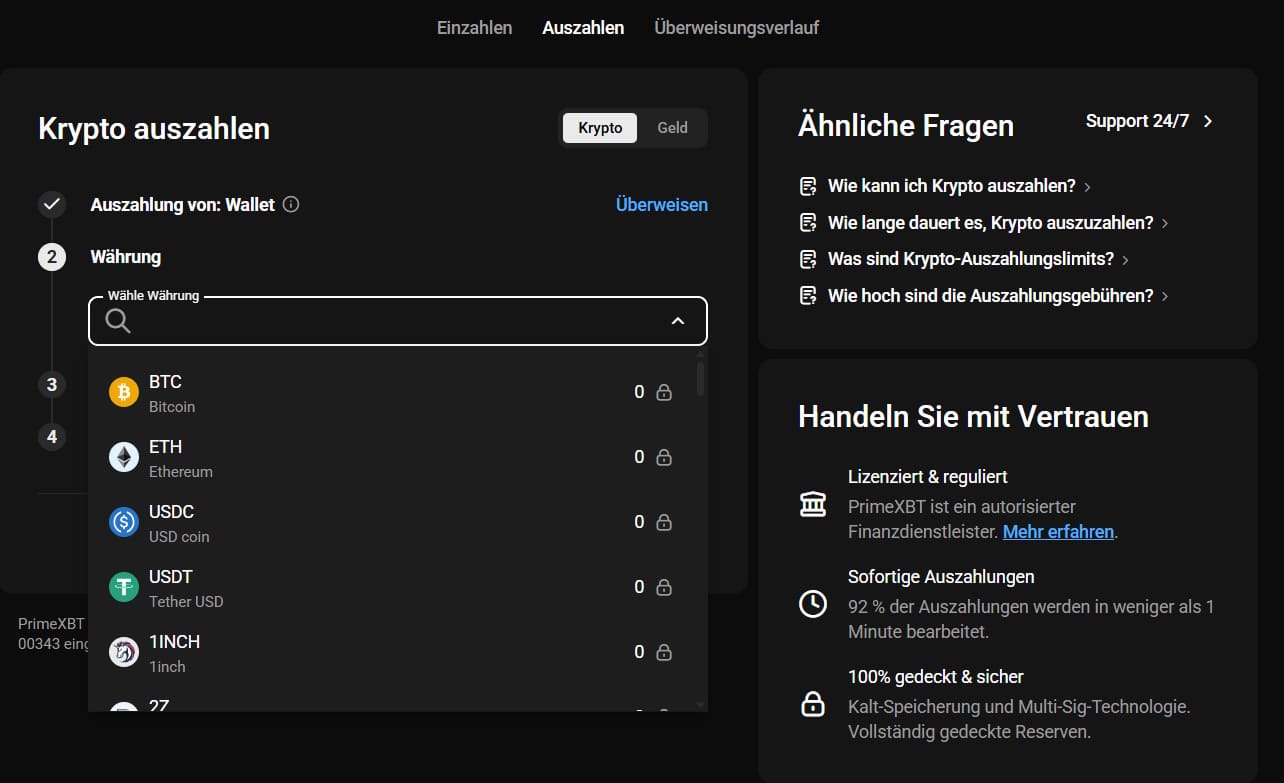Click the Support 24/7 link
The width and height of the screenshot is (1284, 783).
[x=1137, y=121]
